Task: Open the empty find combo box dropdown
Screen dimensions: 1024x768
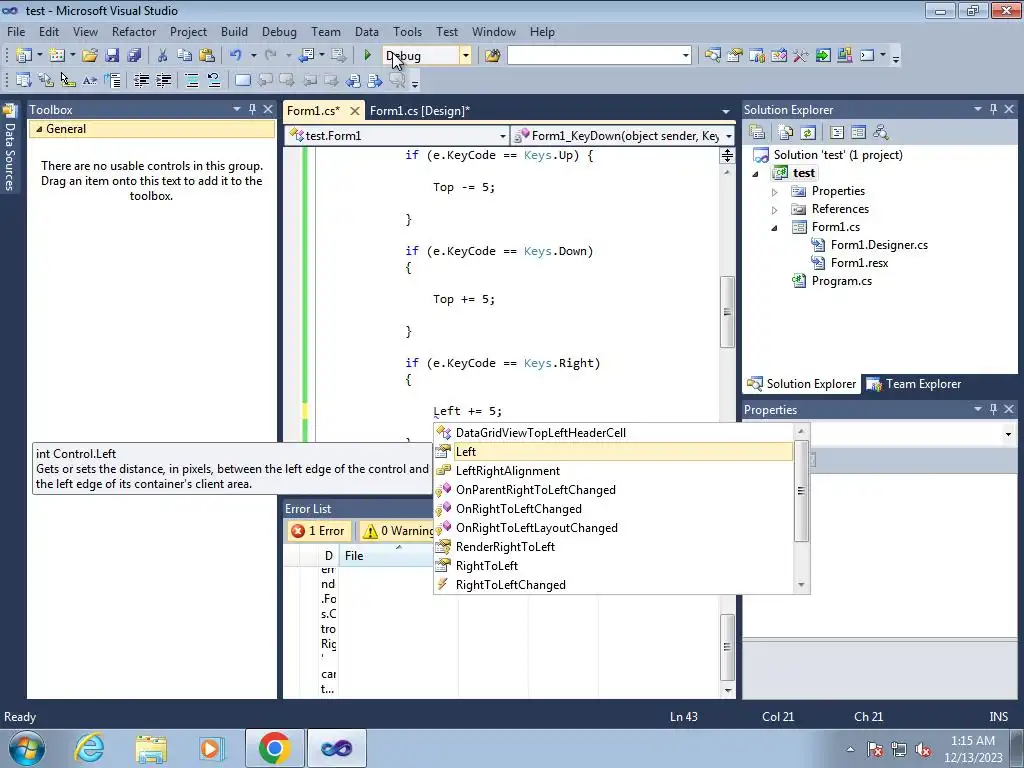Action: (x=685, y=56)
